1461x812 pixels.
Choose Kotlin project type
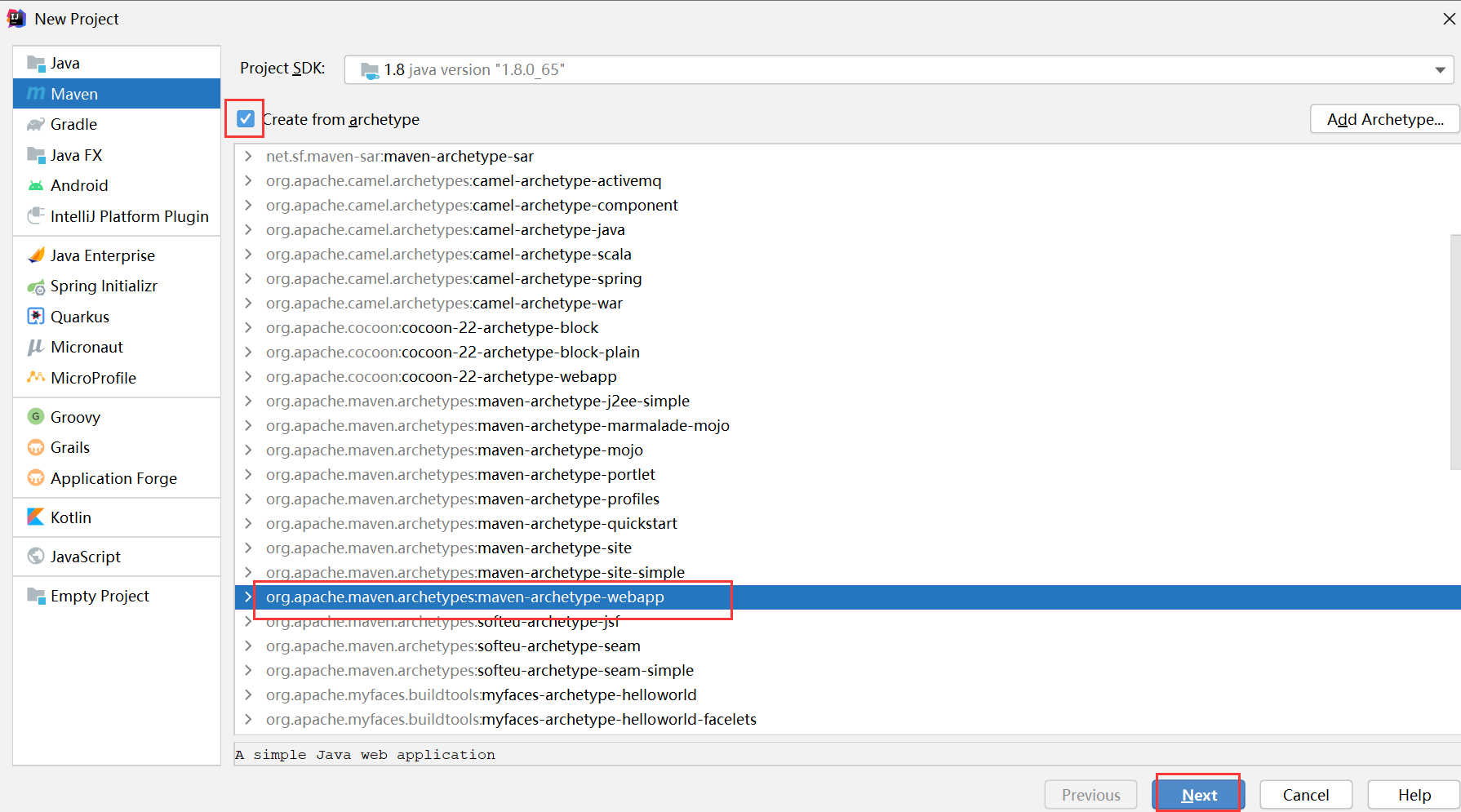click(117, 517)
